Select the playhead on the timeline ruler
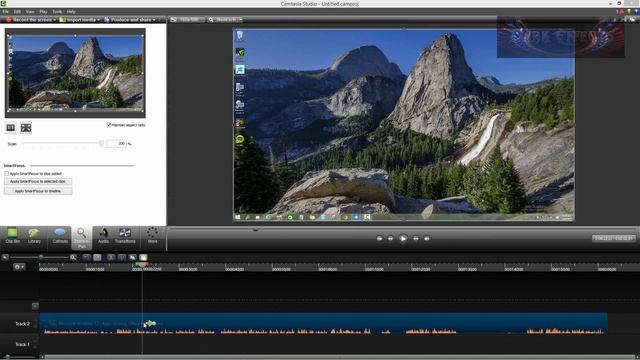Viewport: 640px width, 360px height. point(142,265)
